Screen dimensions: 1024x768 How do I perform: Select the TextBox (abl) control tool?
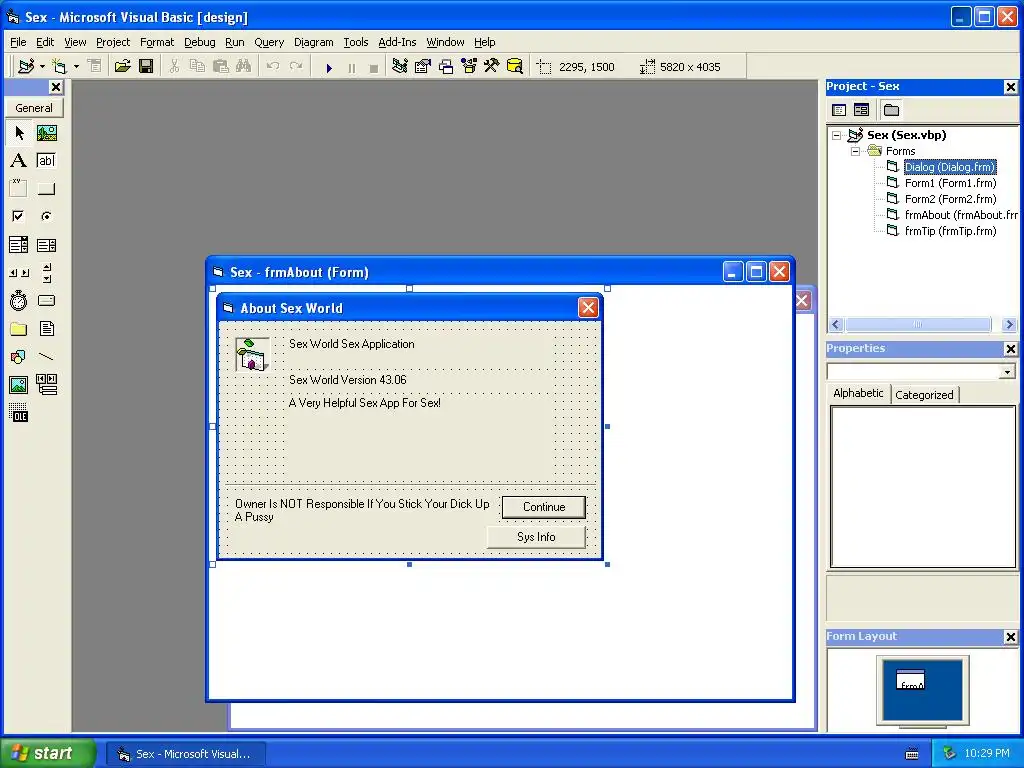click(46, 161)
